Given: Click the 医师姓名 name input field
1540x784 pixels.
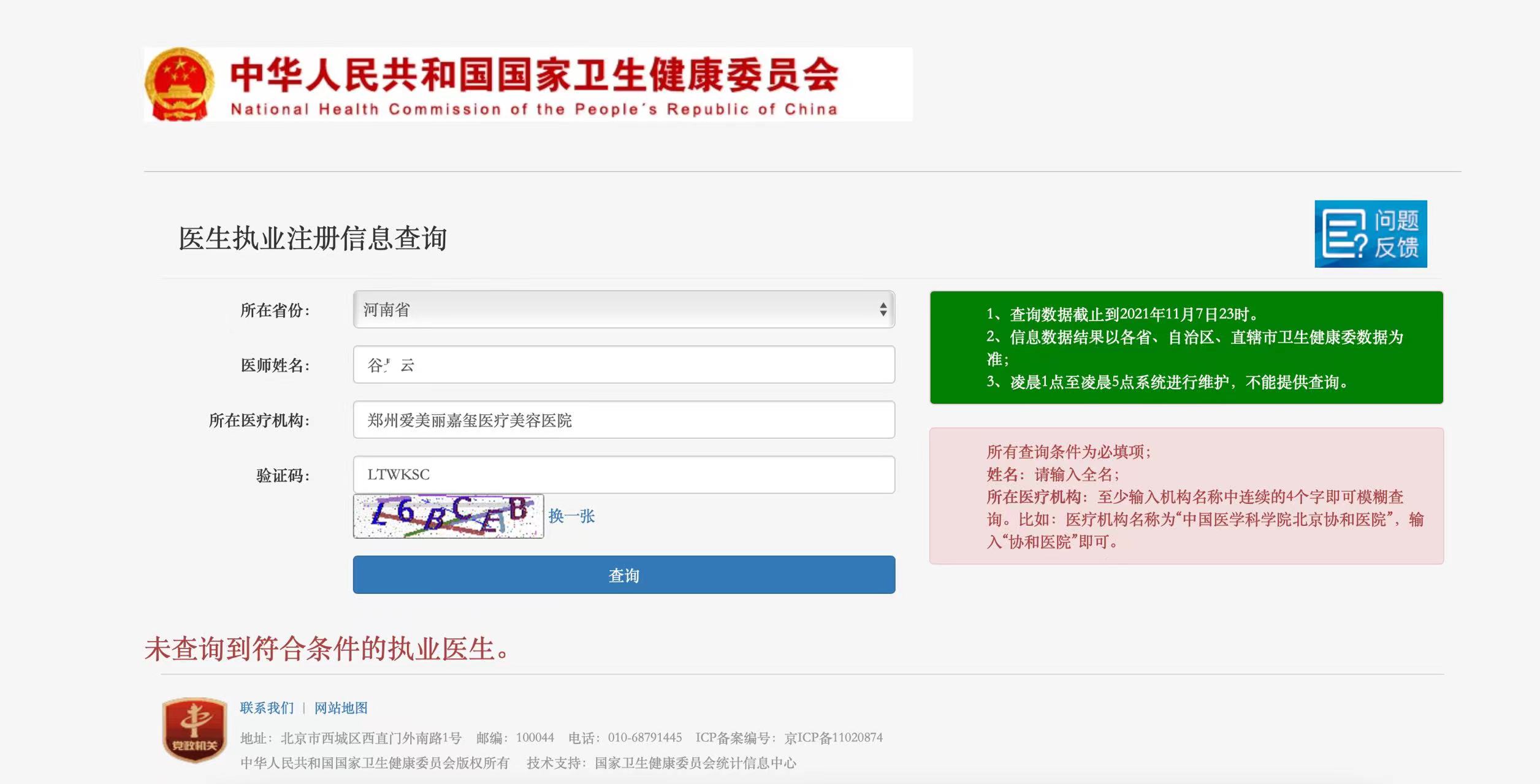Looking at the screenshot, I should 623,365.
